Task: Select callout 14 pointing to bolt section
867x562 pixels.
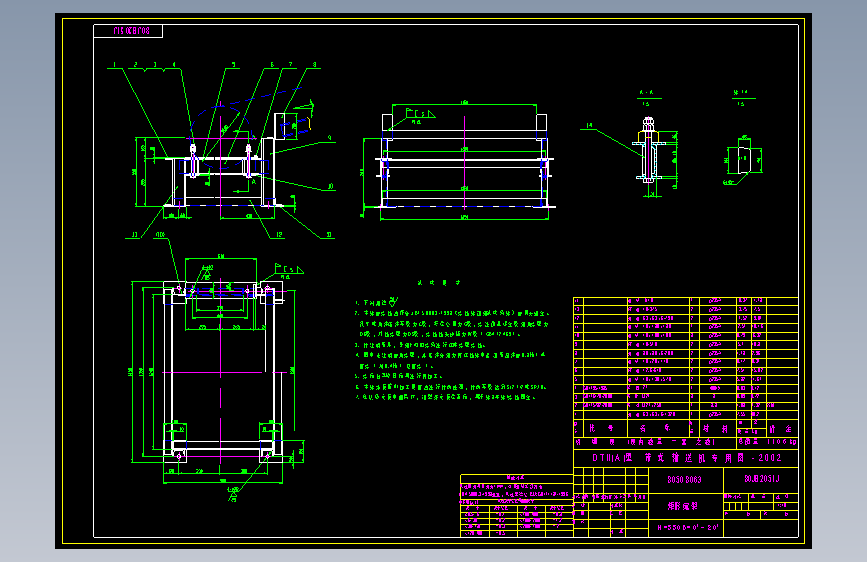Action: [589, 126]
